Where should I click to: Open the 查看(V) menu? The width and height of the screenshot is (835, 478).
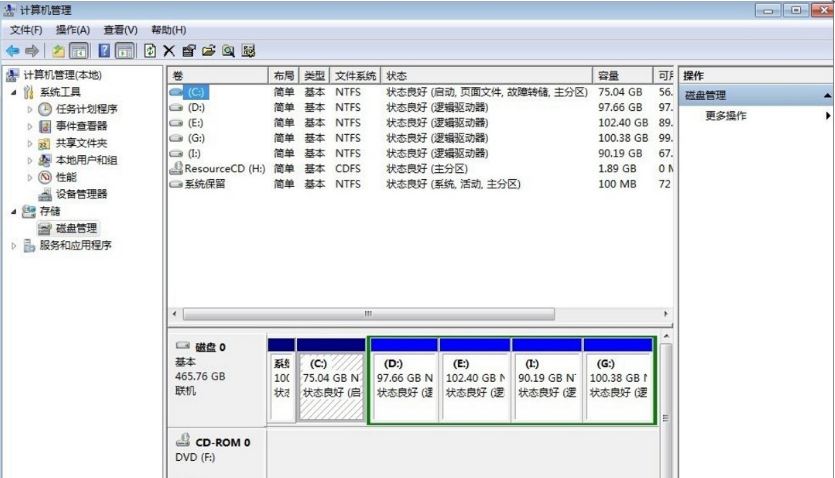pyautogui.click(x=120, y=30)
